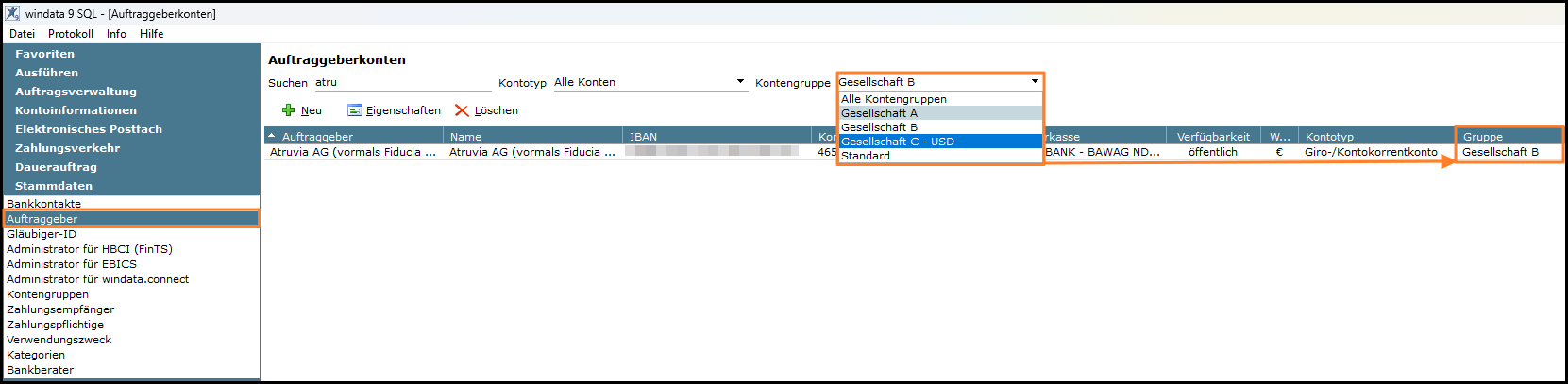
Task: Click the green plus Neu icon
Action: (x=289, y=110)
